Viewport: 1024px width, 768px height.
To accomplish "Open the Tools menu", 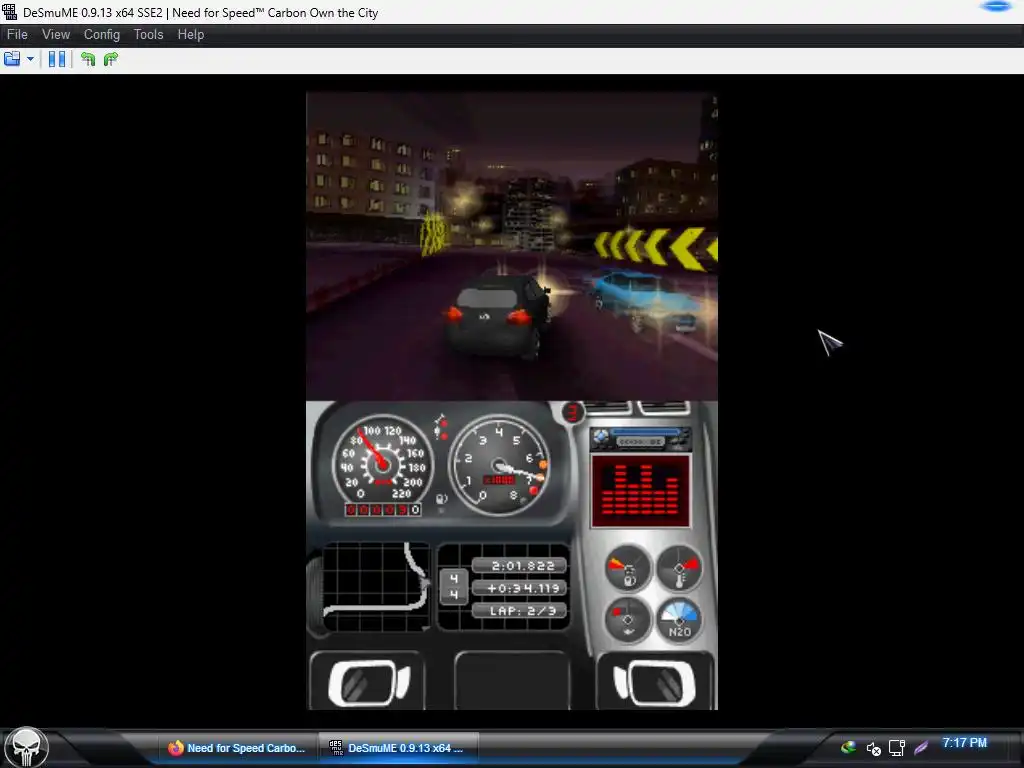I will coord(148,35).
